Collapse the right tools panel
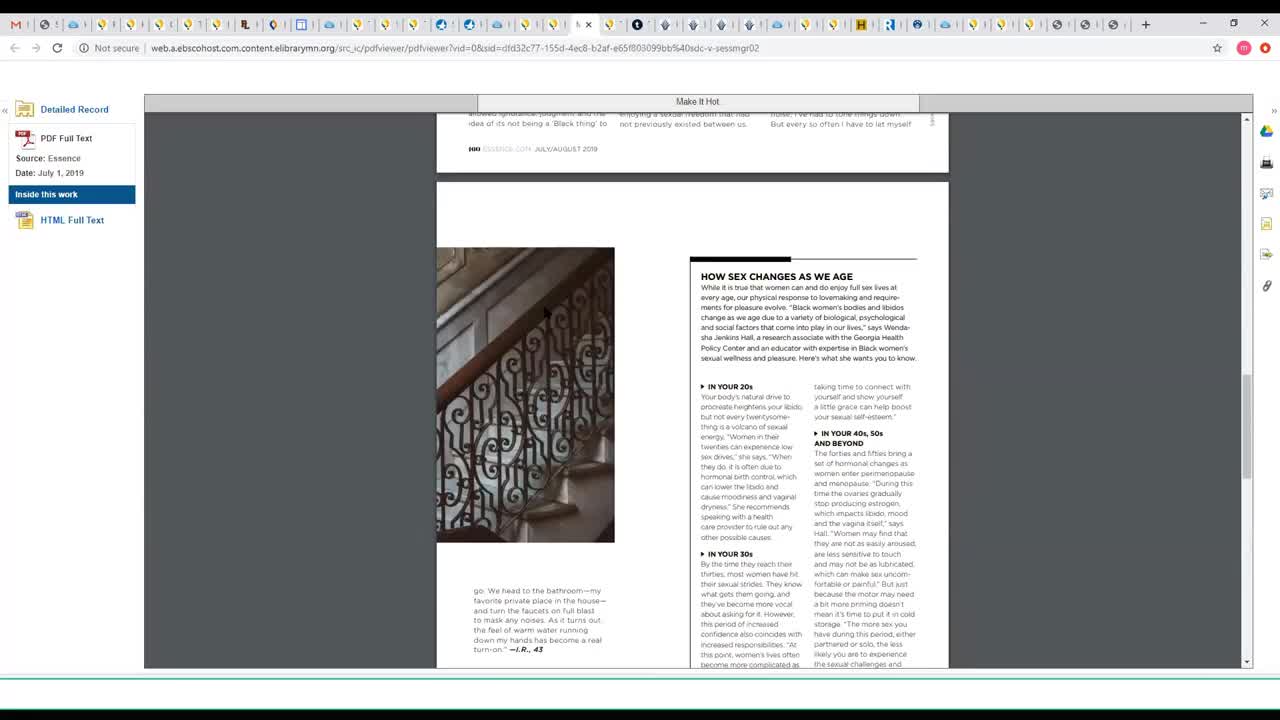This screenshot has height=720, width=1280. pyautogui.click(x=1273, y=111)
